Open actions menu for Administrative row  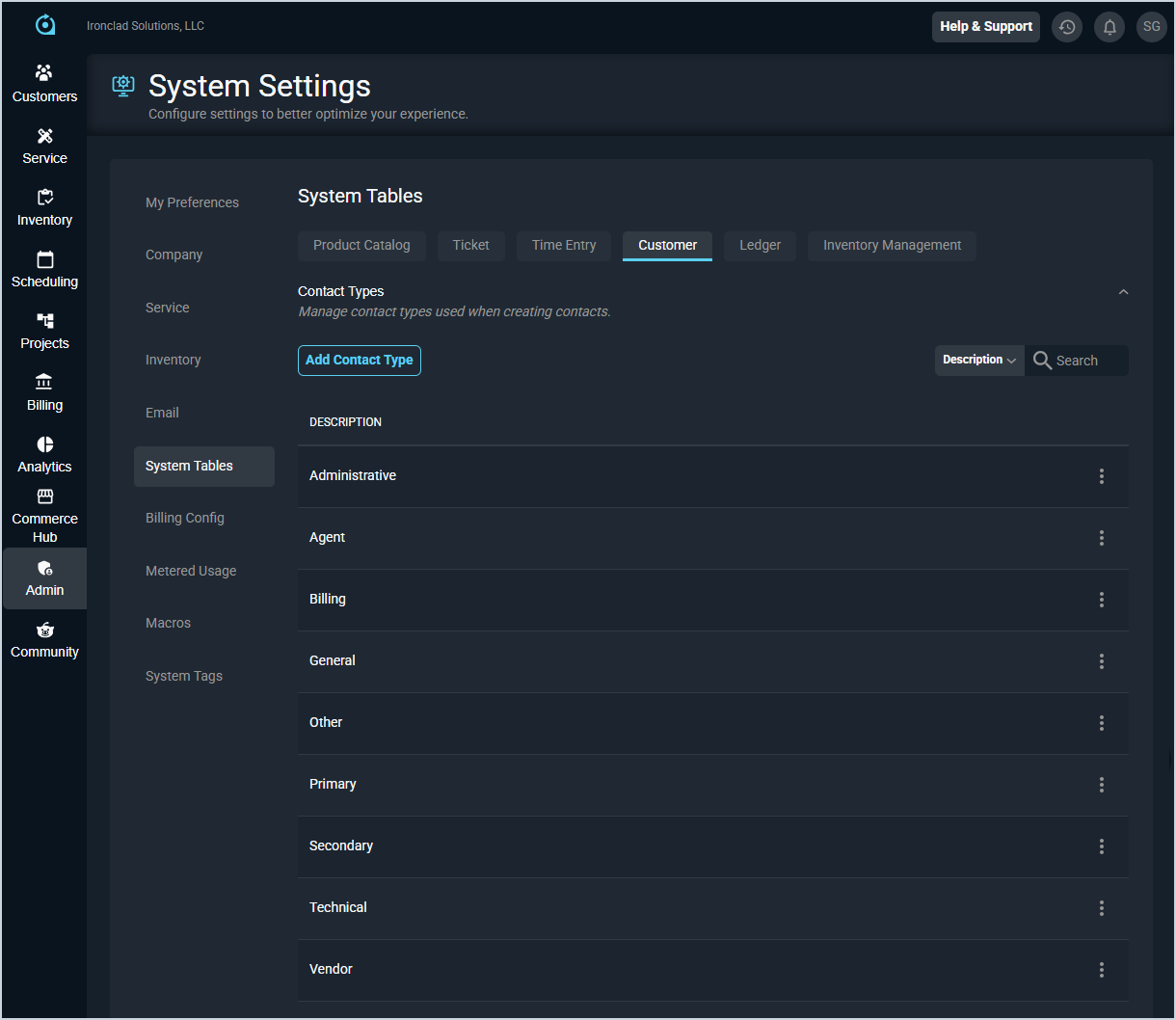1102,476
